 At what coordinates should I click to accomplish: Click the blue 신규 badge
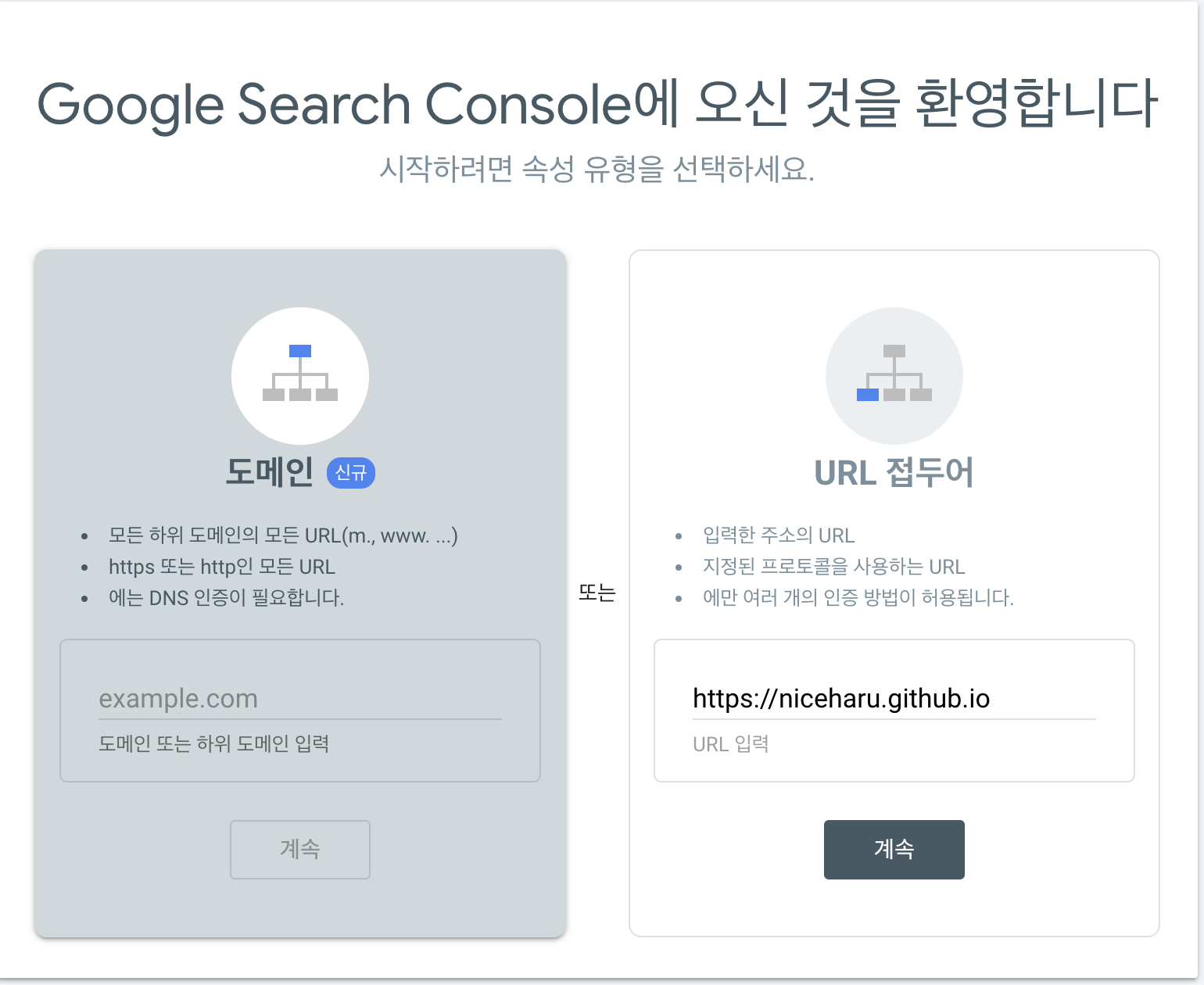(350, 473)
